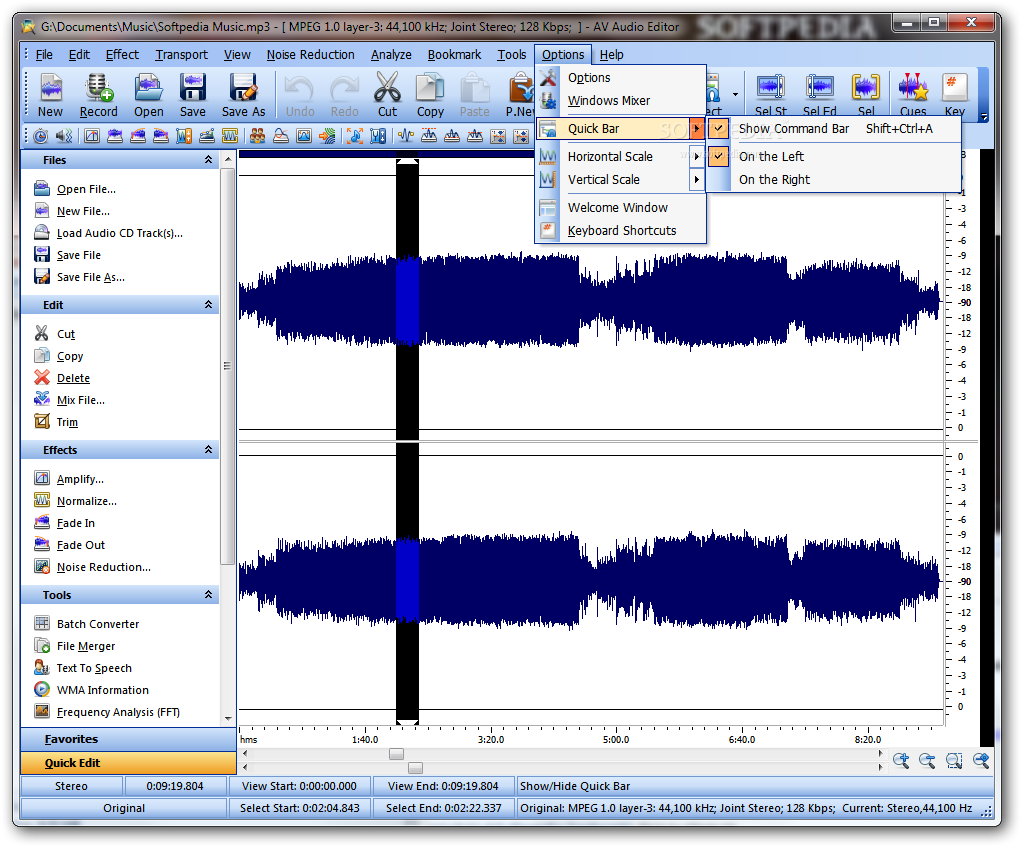Launch the File Merger tool
1022x847 pixels.
pos(86,646)
